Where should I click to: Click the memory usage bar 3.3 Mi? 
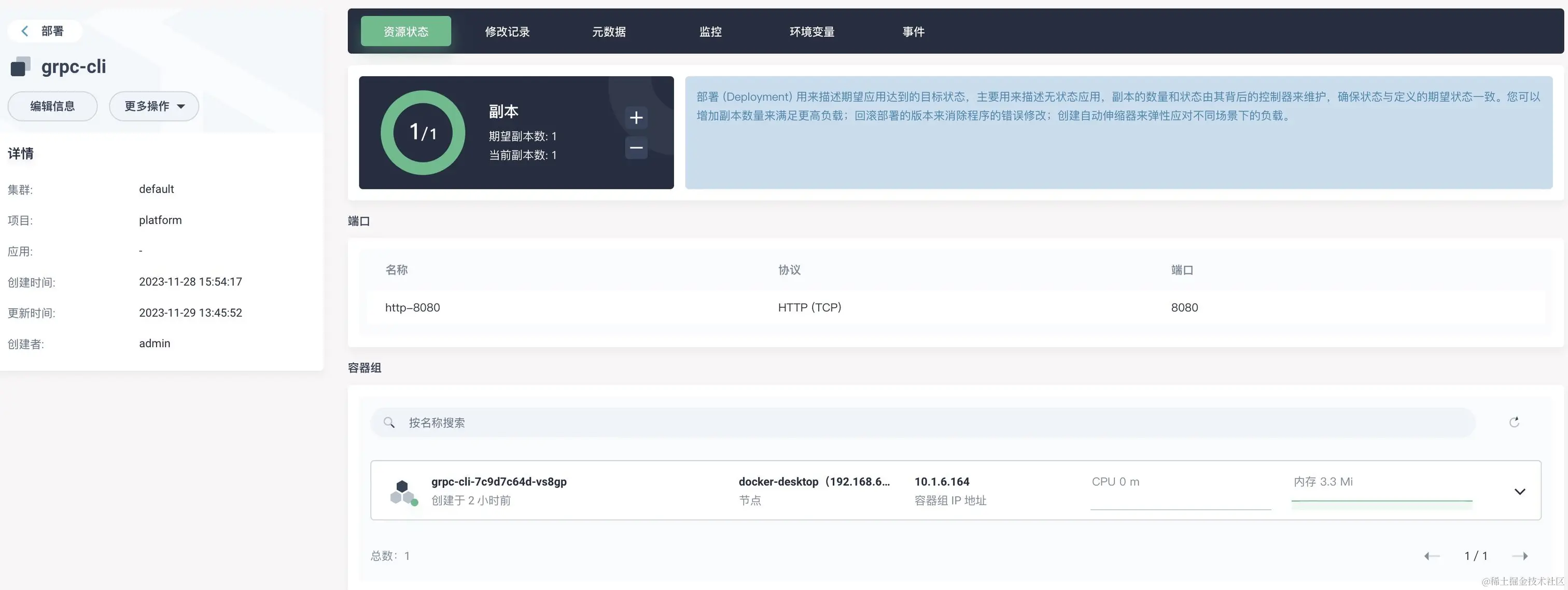1381,503
